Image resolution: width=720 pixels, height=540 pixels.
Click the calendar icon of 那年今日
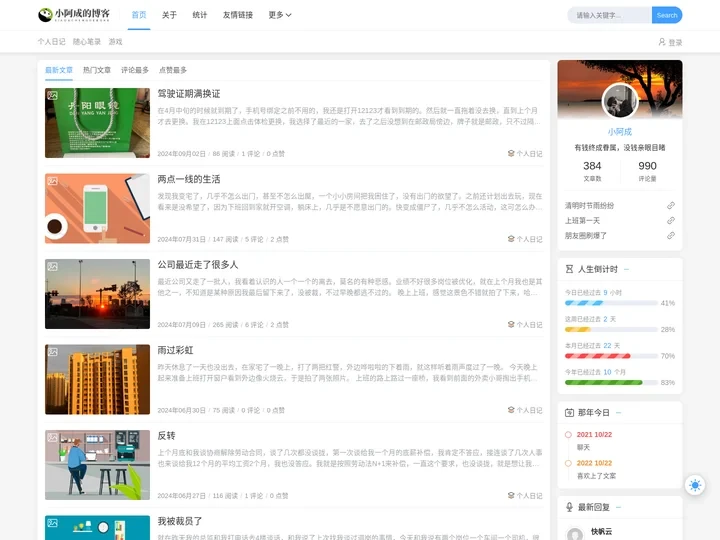tap(569, 412)
